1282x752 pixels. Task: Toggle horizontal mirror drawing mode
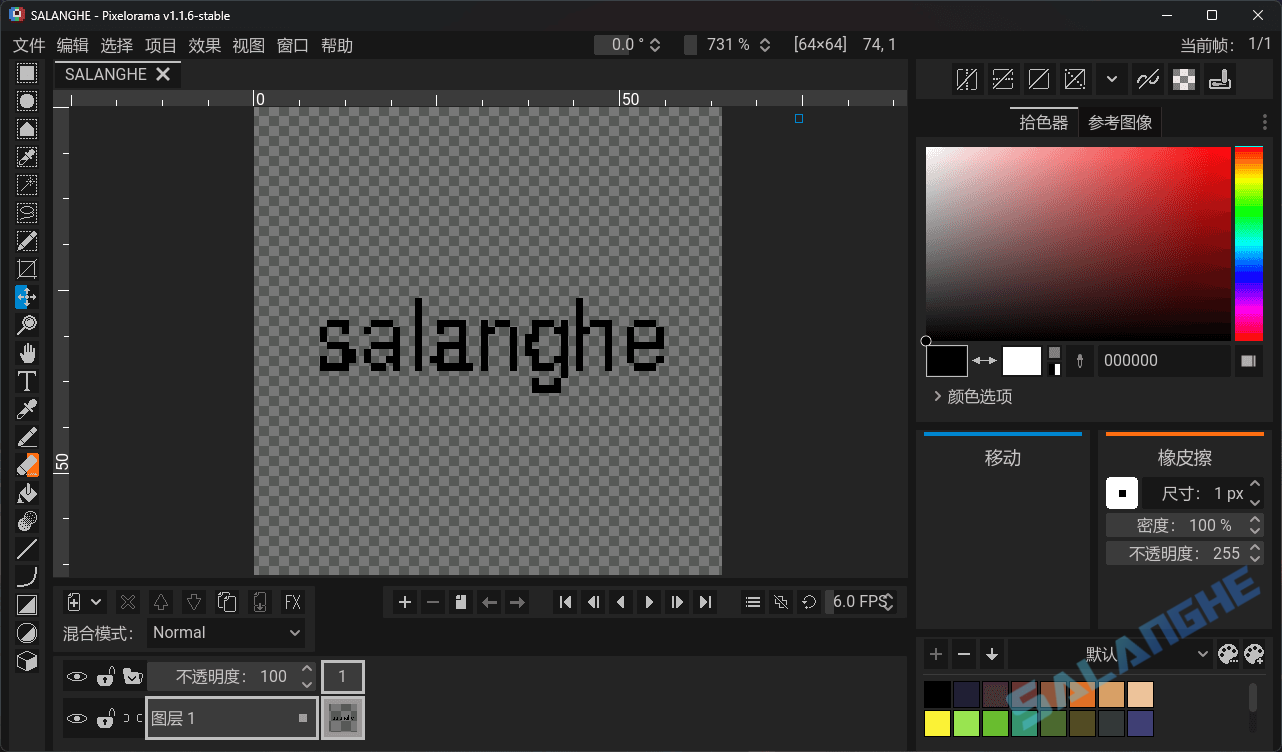click(x=967, y=79)
